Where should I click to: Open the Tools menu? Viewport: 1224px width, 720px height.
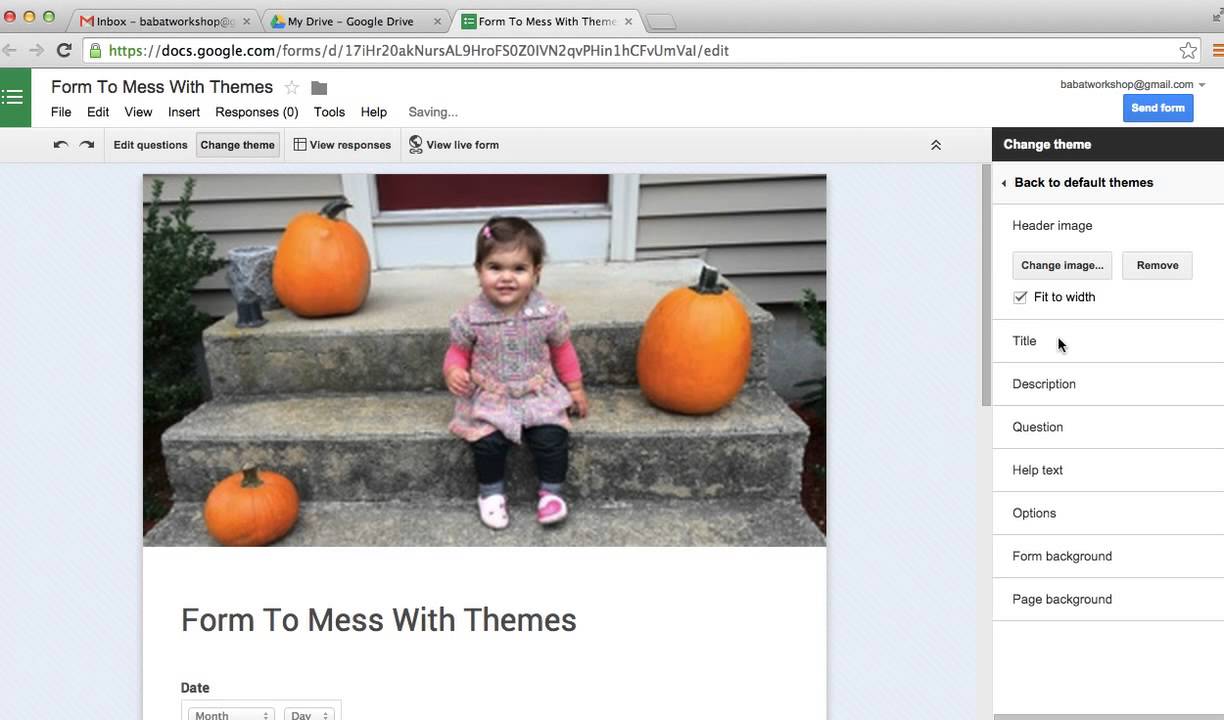coord(329,112)
